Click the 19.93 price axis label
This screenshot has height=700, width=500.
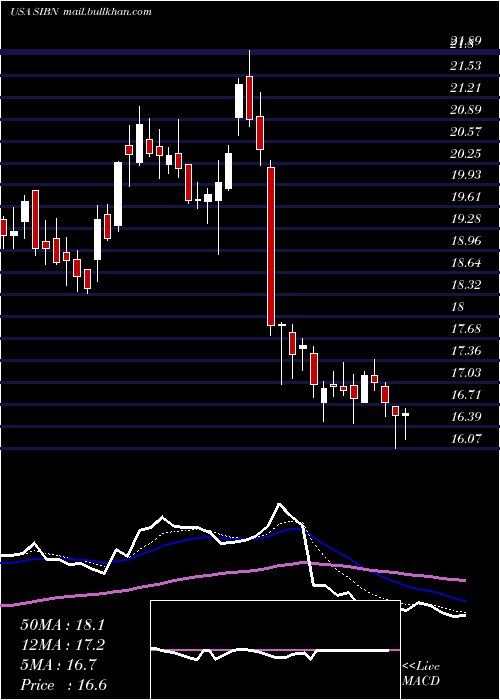pyautogui.click(x=466, y=175)
